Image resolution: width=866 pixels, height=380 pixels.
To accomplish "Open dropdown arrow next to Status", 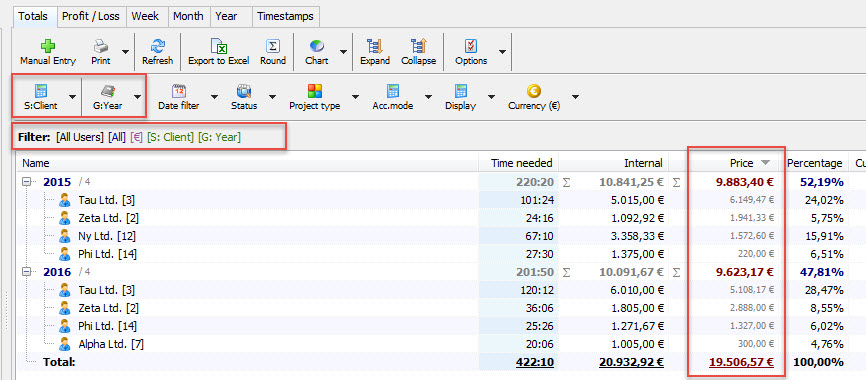I will pos(272,97).
